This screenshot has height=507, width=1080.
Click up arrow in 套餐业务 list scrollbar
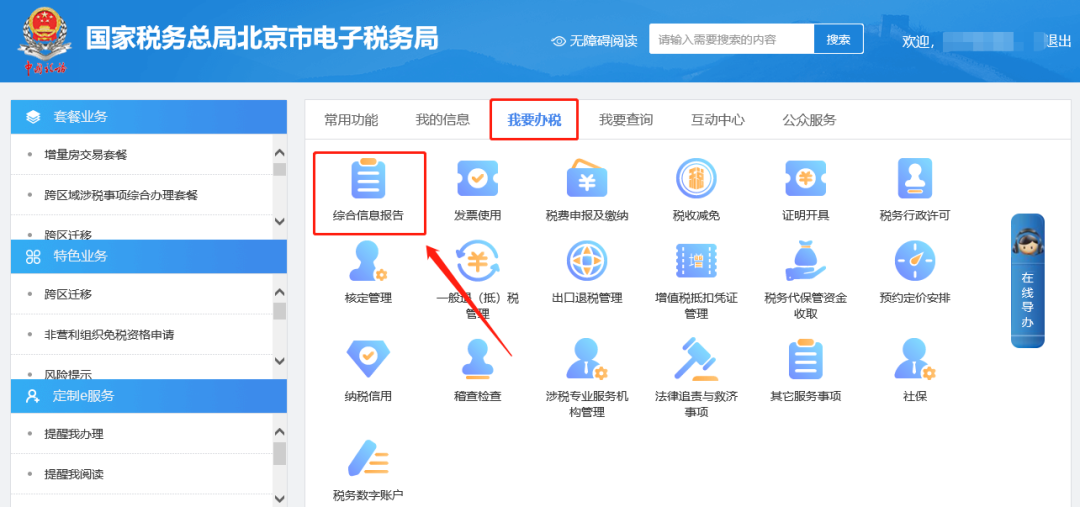(279, 153)
